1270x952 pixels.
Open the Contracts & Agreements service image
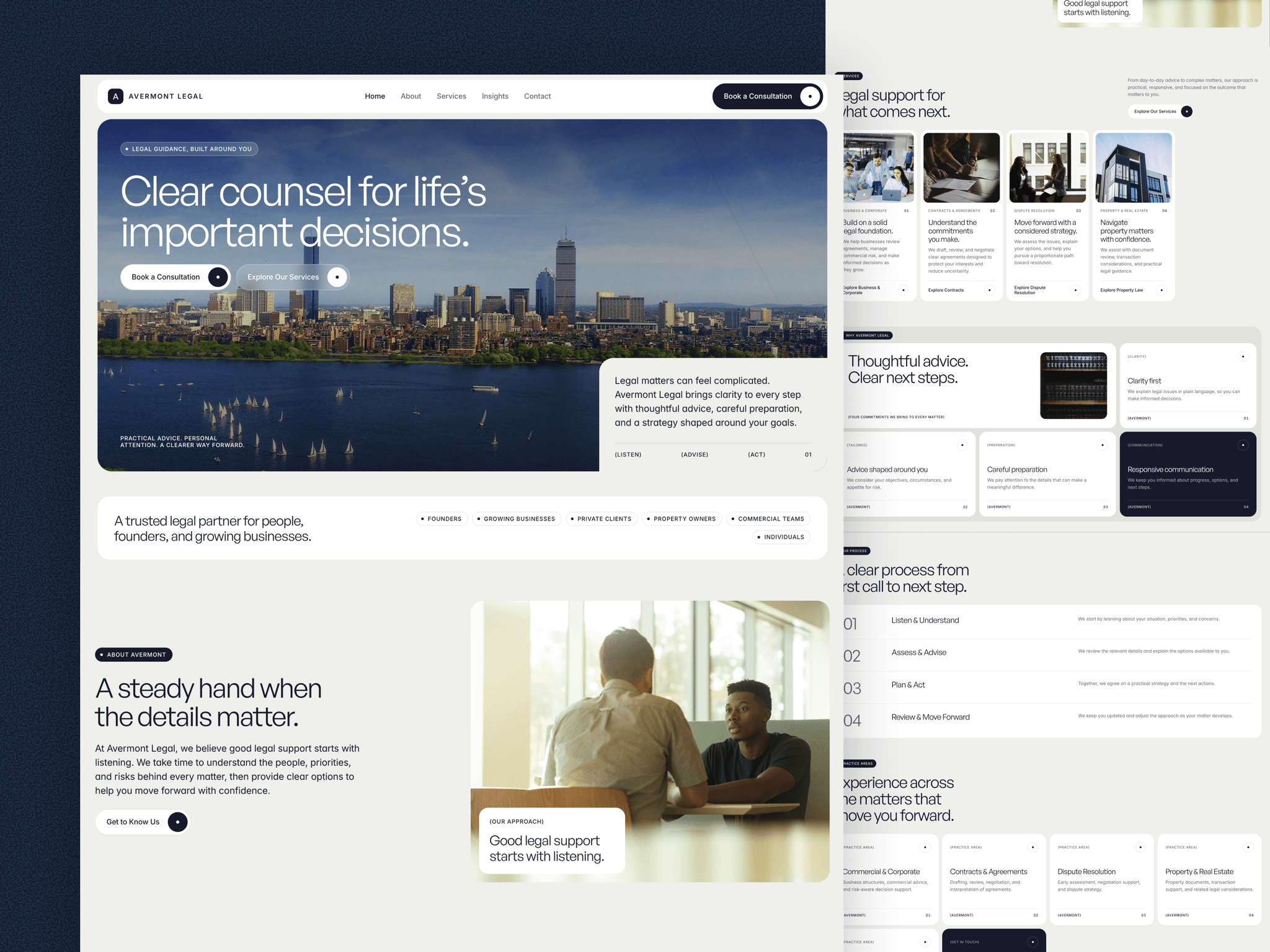pyautogui.click(x=961, y=167)
